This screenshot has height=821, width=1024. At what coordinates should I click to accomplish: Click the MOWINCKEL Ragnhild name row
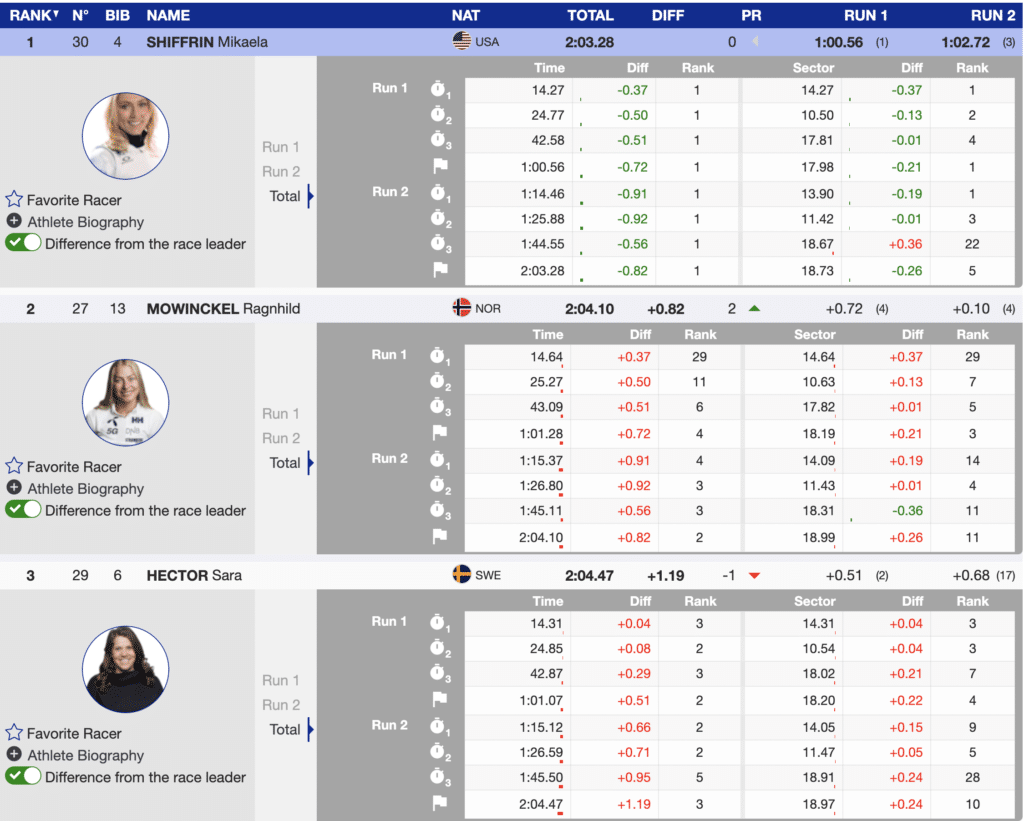pyautogui.click(x=223, y=309)
